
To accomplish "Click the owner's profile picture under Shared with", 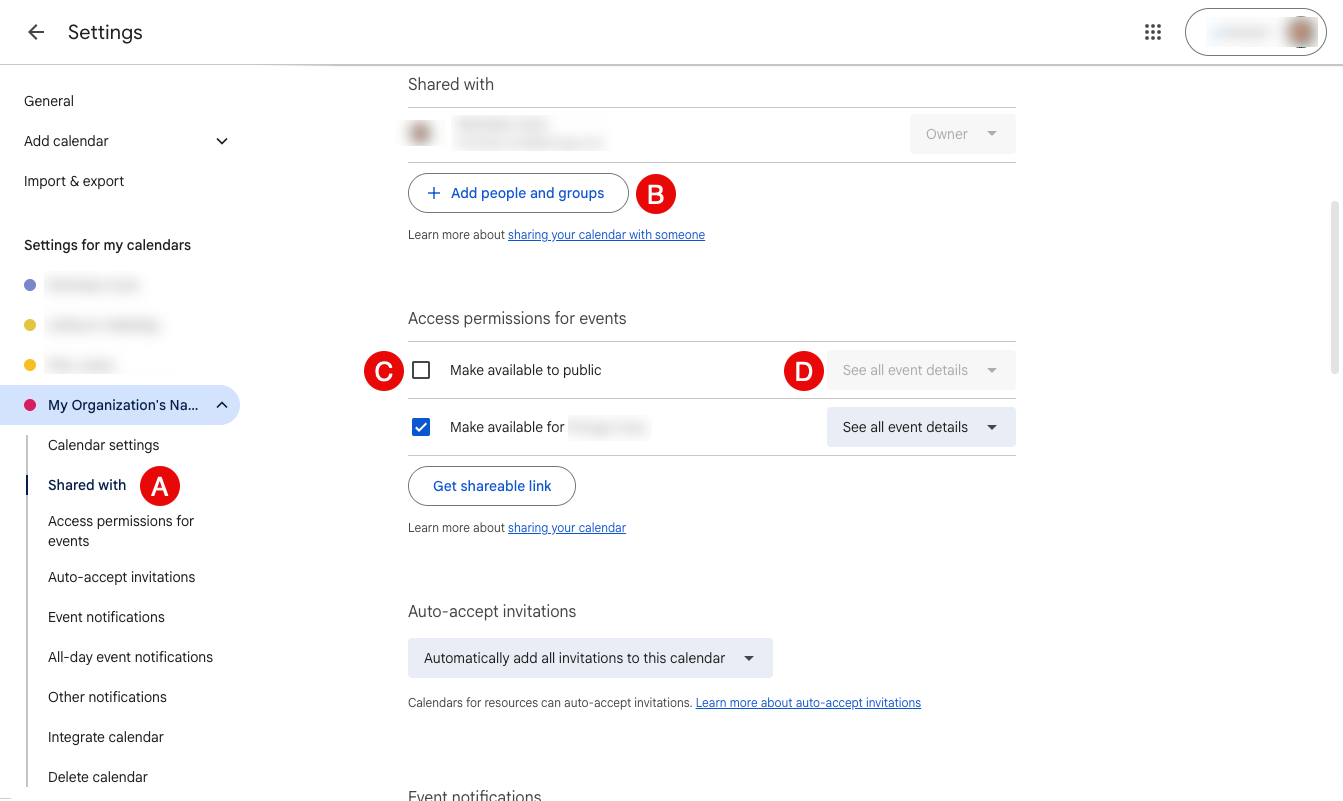I will [422, 131].
